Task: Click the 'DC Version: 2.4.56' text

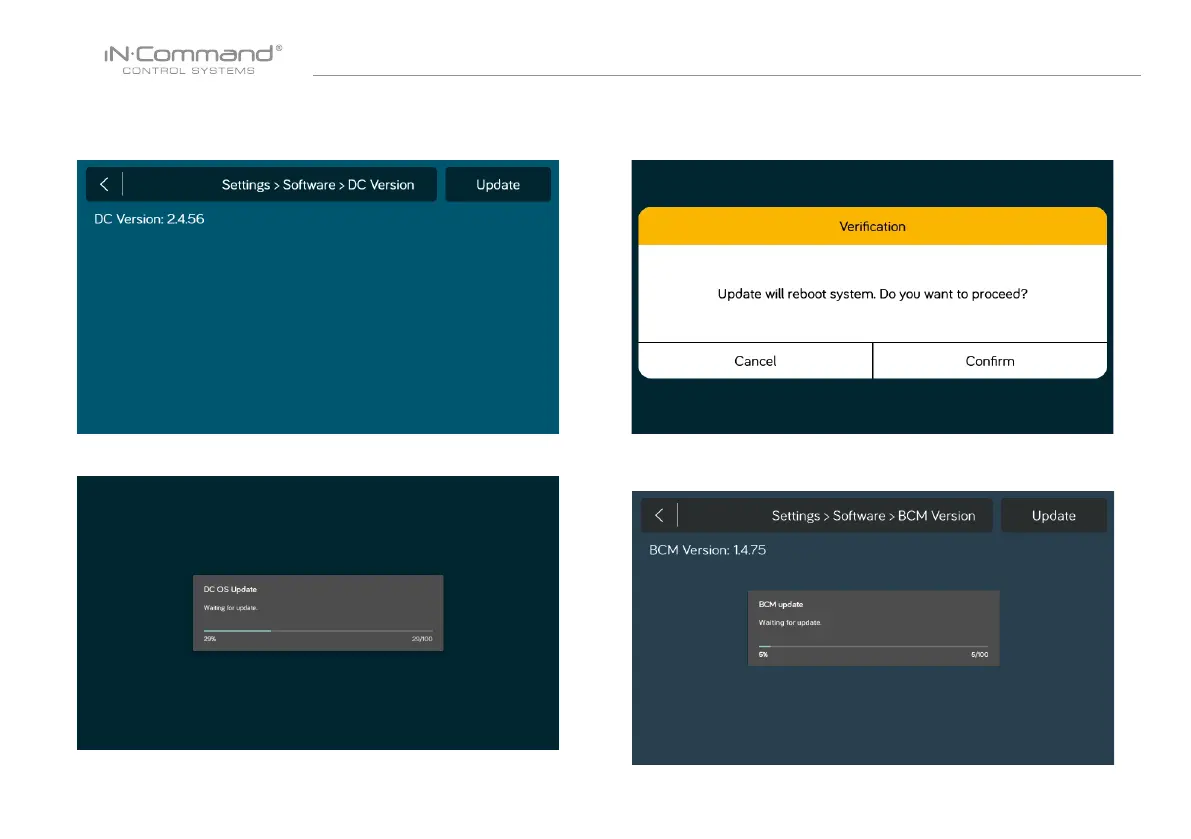Action: tap(149, 219)
